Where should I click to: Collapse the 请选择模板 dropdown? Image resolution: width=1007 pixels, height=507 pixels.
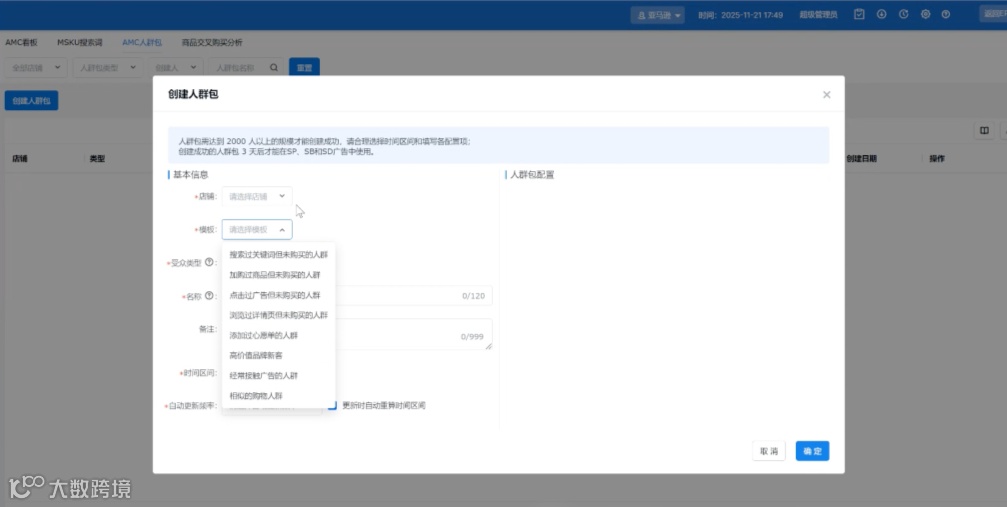click(x=257, y=229)
